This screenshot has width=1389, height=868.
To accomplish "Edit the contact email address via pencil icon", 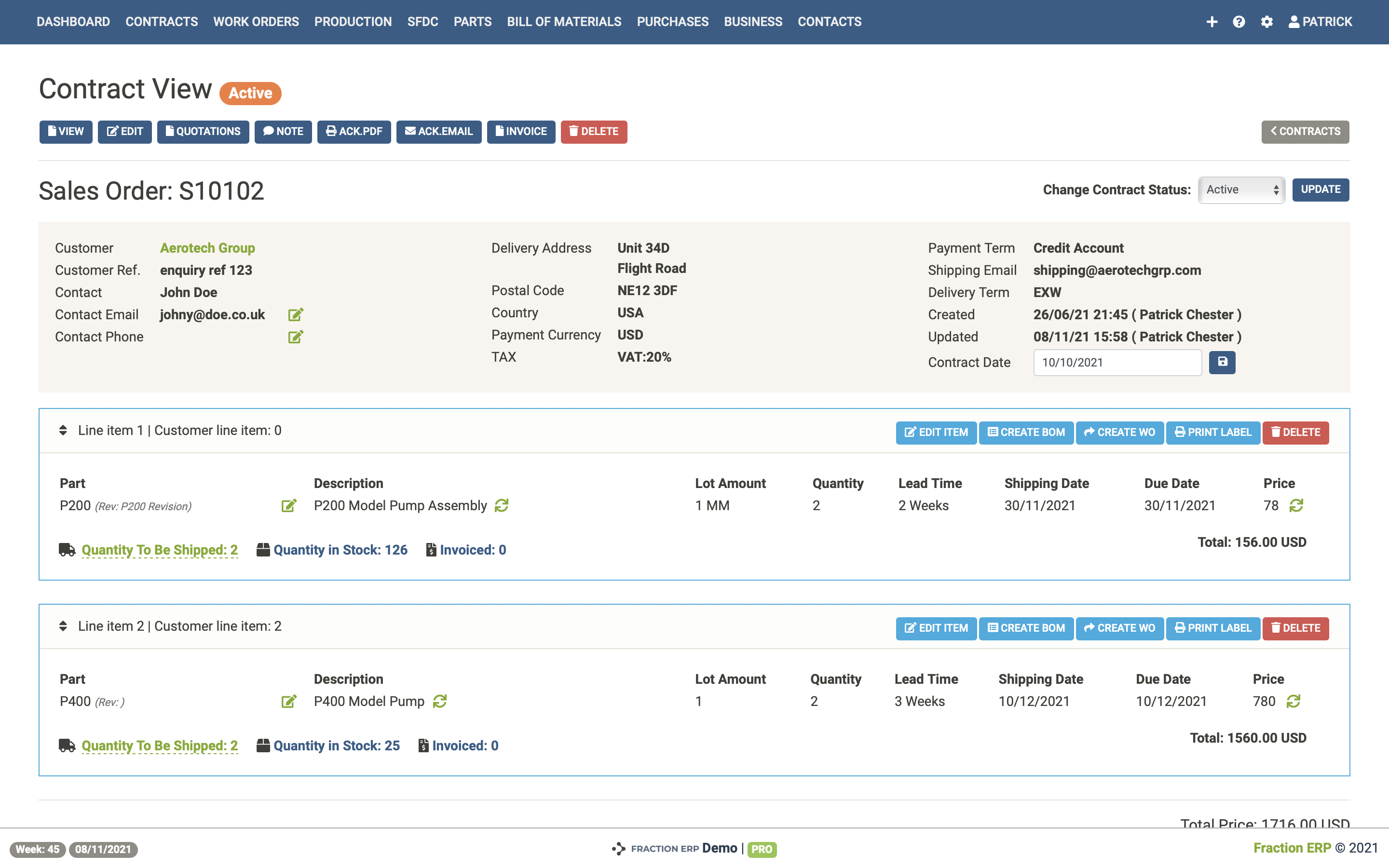I will point(296,314).
